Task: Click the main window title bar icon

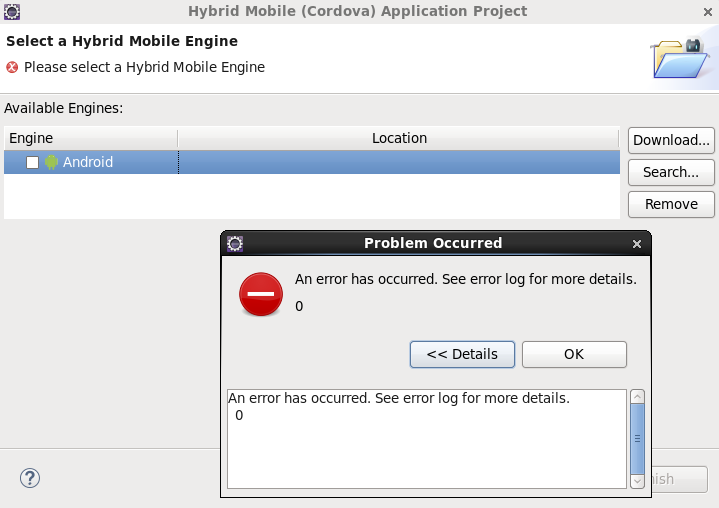Action: pos(13,11)
